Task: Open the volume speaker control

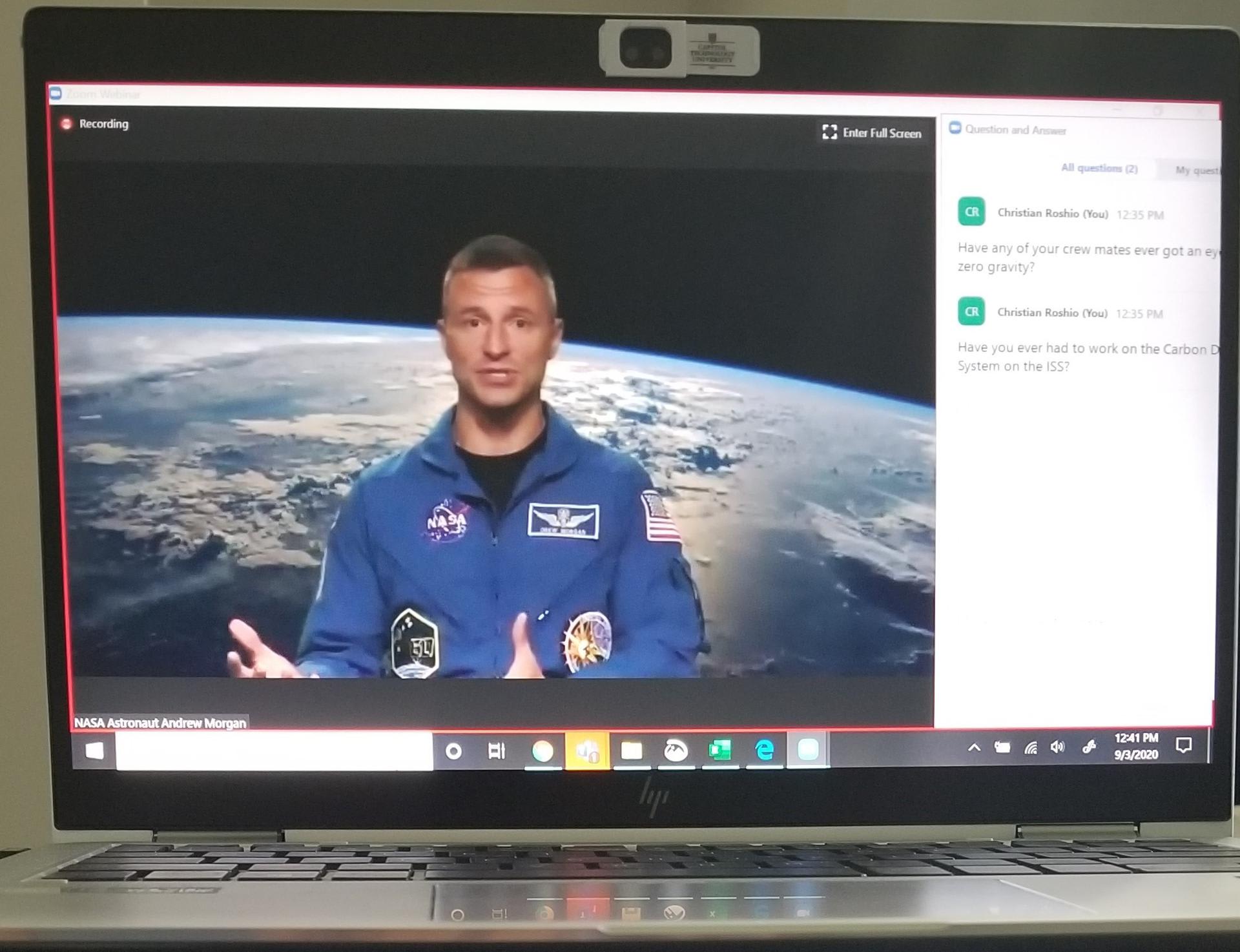Action: click(x=1057, y=747)
